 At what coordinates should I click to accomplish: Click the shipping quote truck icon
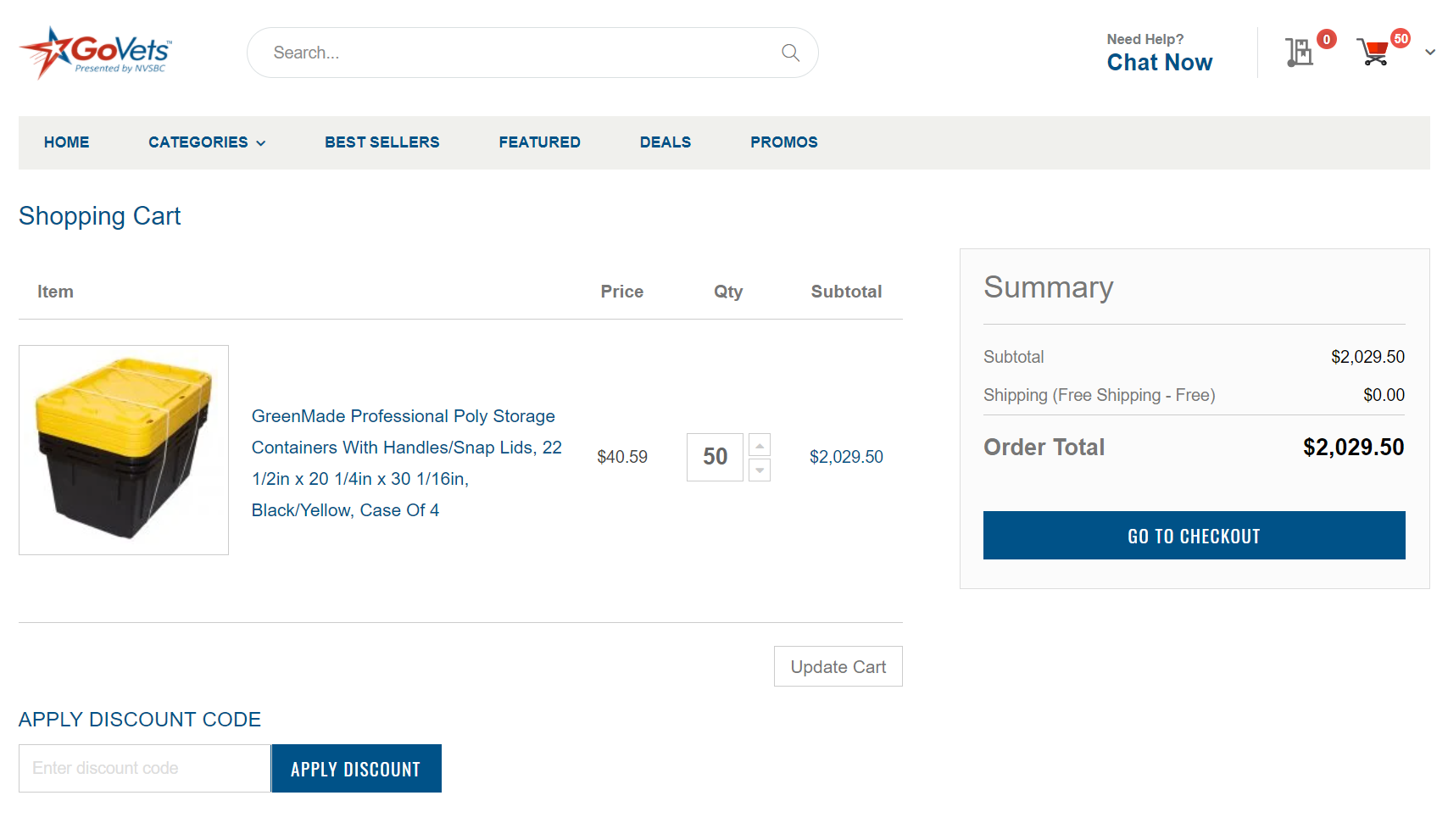(1300, 53)
